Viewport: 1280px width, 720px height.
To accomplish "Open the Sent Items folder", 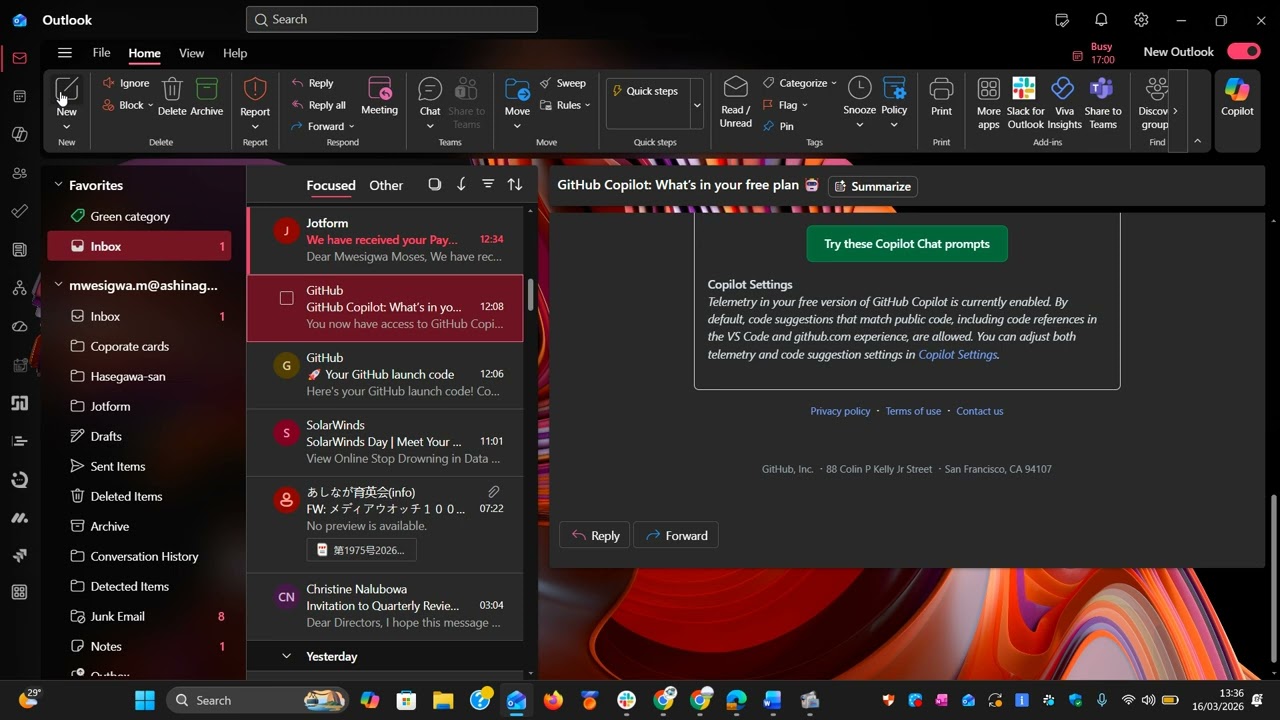I will point(139,466).
